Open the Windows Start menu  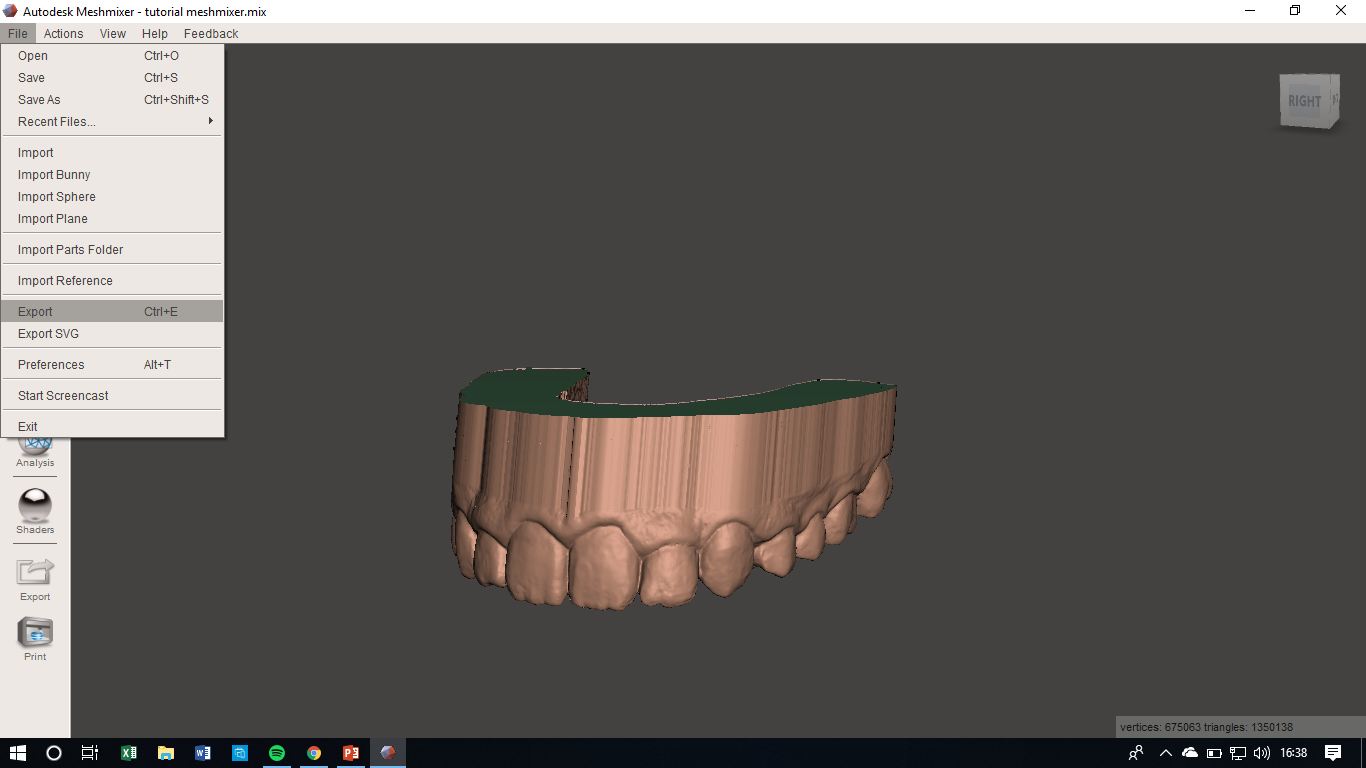[18, 753]
